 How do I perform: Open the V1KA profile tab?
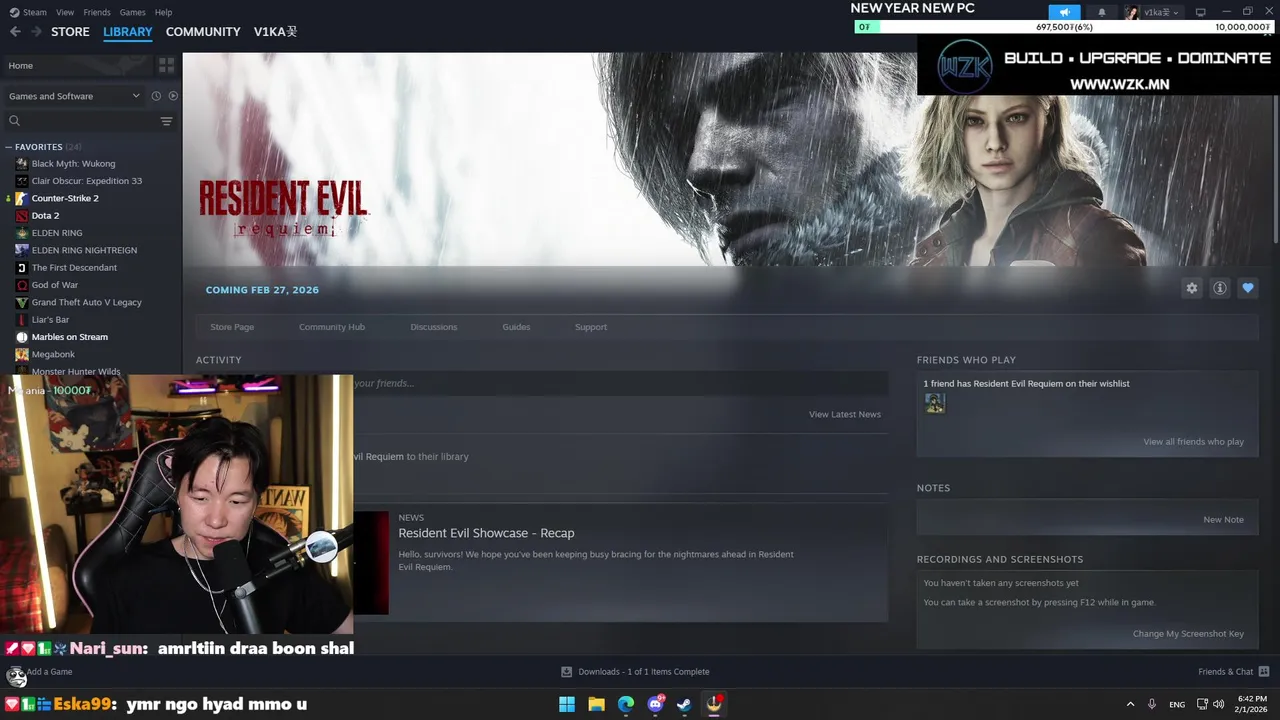pos(275,32)
